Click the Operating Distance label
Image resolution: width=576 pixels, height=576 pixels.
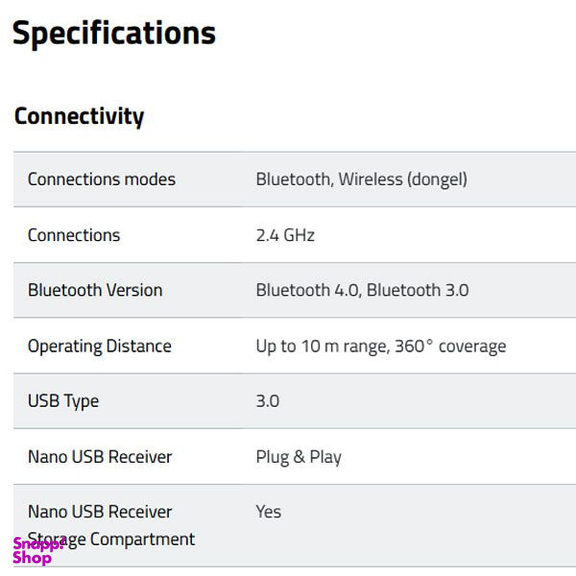point(100,346)
